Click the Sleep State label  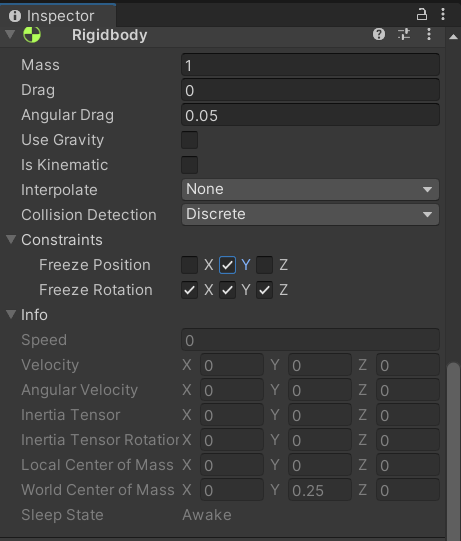tap(62, 515)
